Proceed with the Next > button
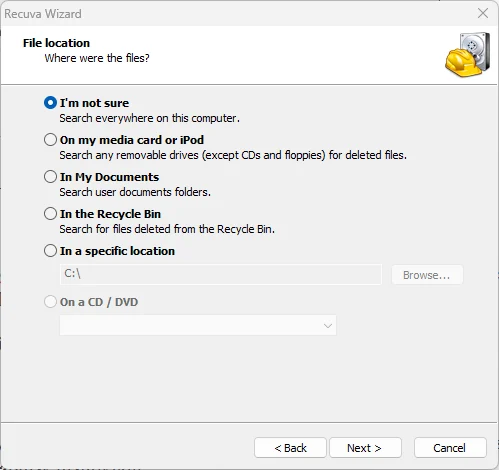The height and width of the screenshot is (470, 499). click(365, 448)
